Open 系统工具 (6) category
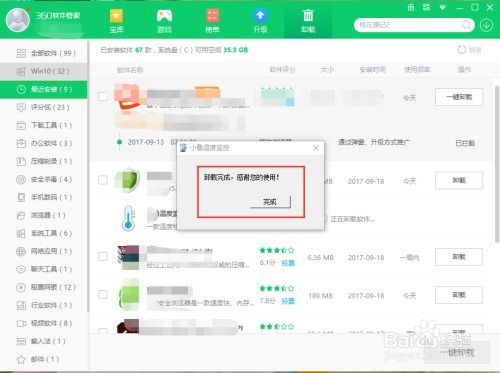500x373 pixels. (44, 233)
